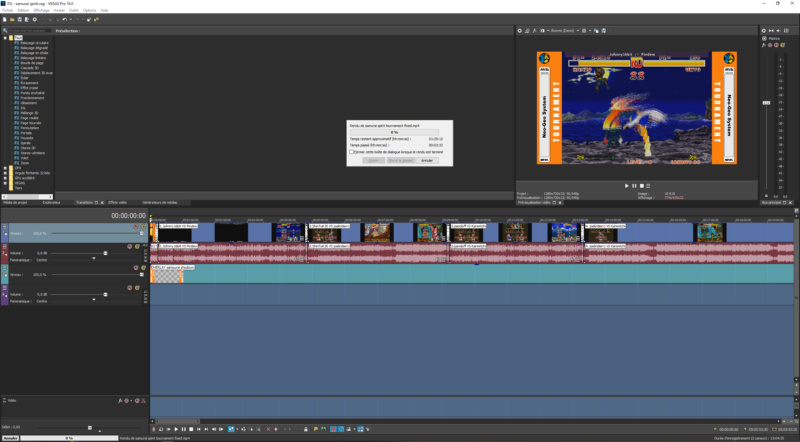Solo the first video track

click(x=143, y=227)
